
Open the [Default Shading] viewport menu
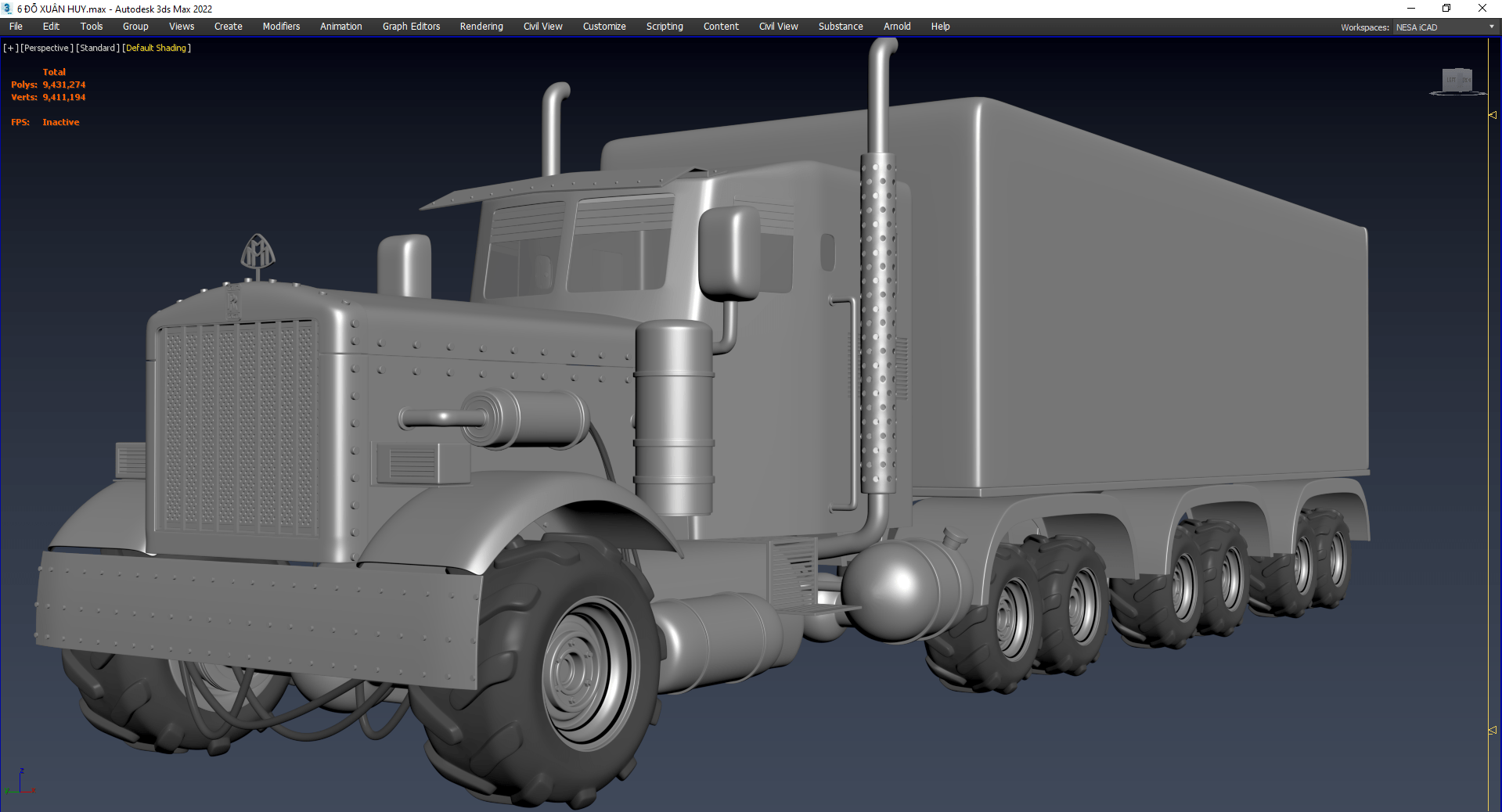(x=157, y=49)
